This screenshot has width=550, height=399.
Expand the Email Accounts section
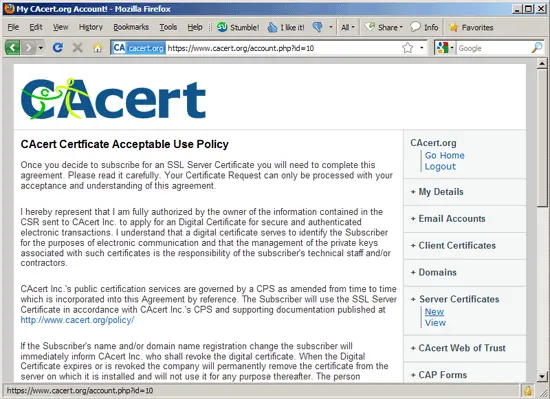[448, 219]
